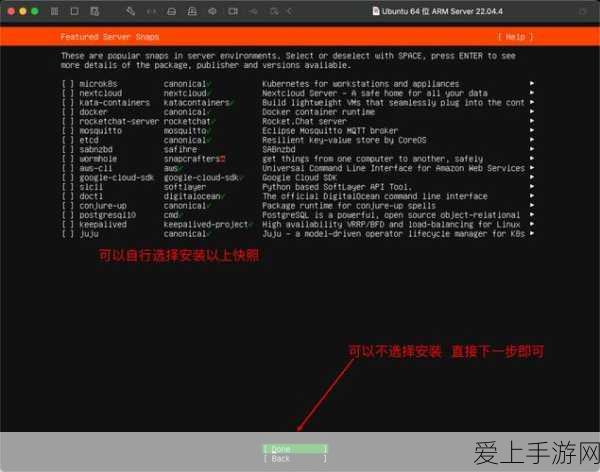Select the microk8s snap checkbox
The height and width of the screenshot is (472, 600).
68,84
